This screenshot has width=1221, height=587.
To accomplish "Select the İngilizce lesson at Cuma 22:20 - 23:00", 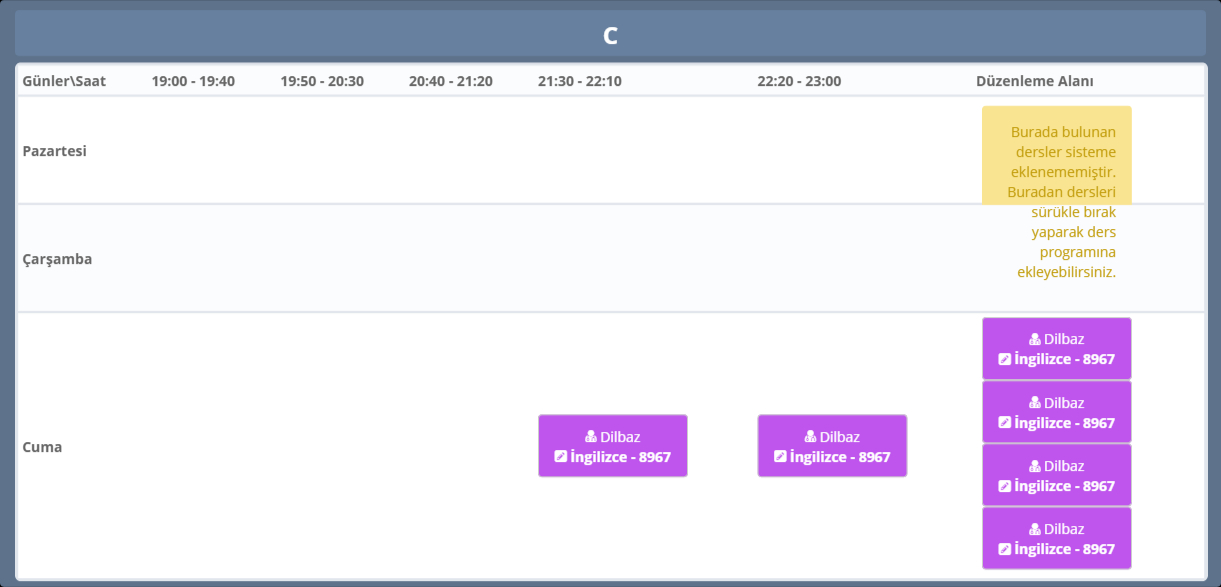I will coord(832,446).
